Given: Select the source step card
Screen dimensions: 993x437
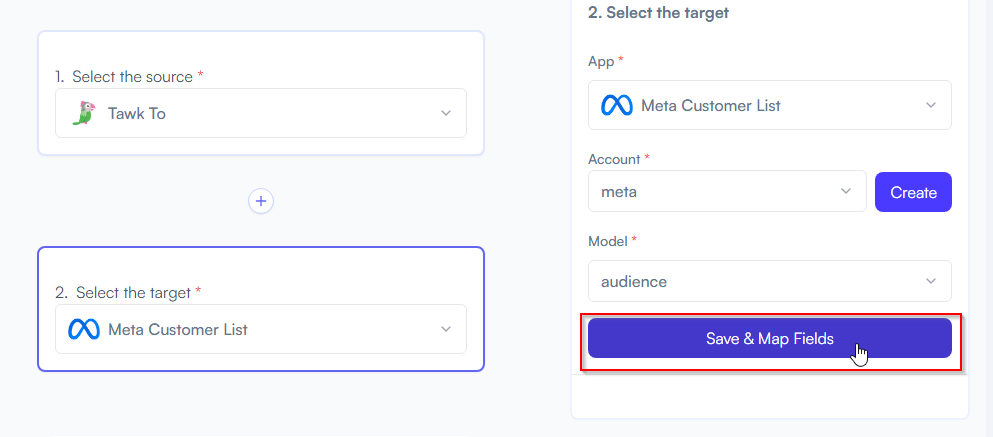Looking at the screenshot, I should coord(261,93).
